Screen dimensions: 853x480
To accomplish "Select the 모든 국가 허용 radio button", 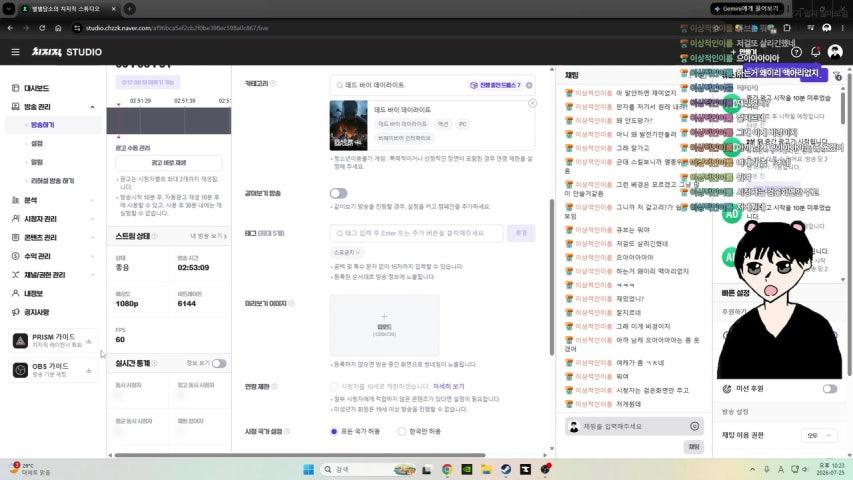I will coord(334,431).
